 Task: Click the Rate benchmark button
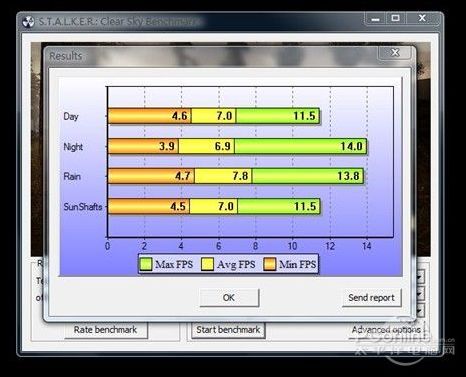point(106,330)
